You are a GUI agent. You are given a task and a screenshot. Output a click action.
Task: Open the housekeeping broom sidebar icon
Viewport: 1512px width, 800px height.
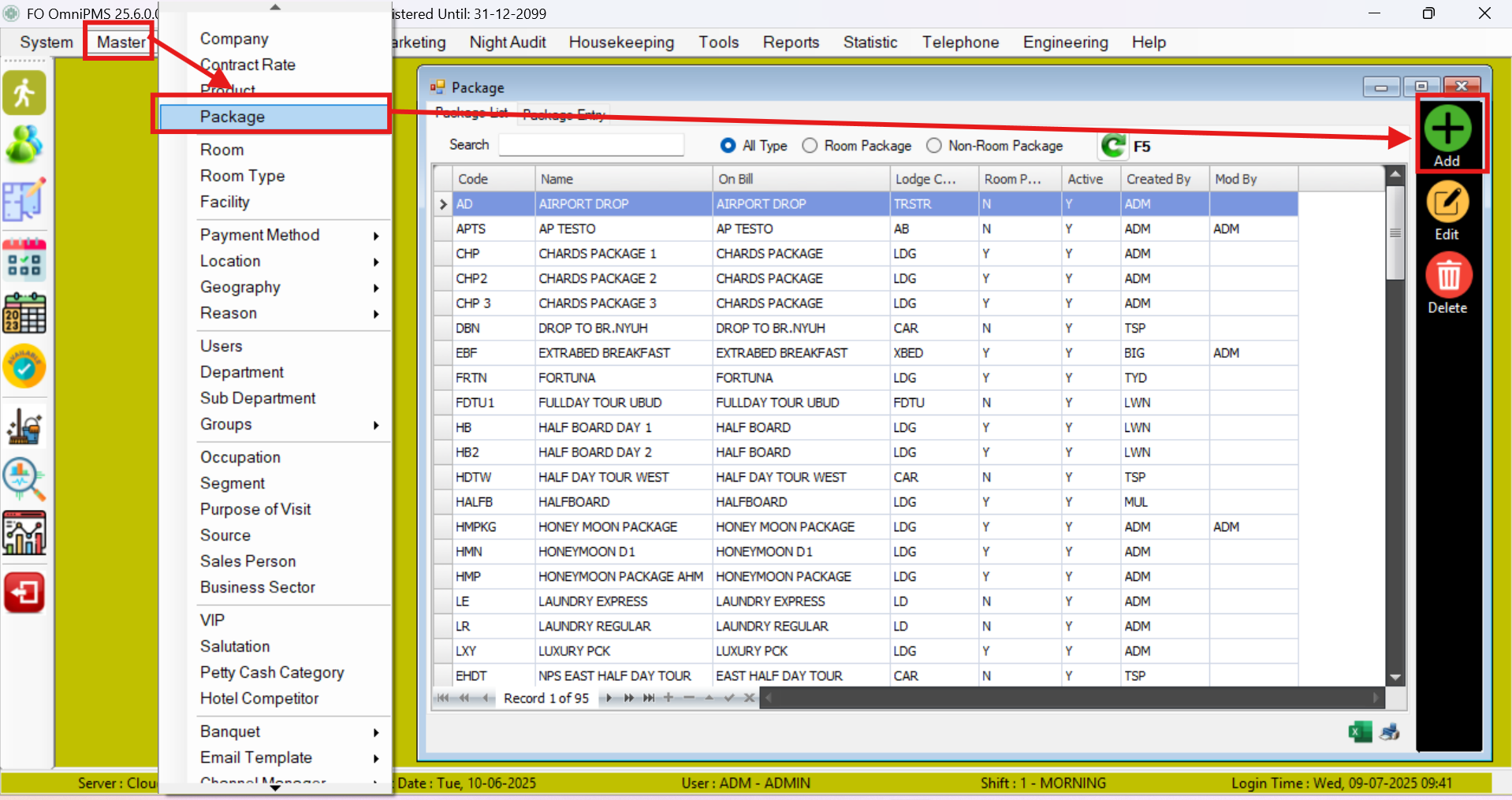click(x=24, y=426)
